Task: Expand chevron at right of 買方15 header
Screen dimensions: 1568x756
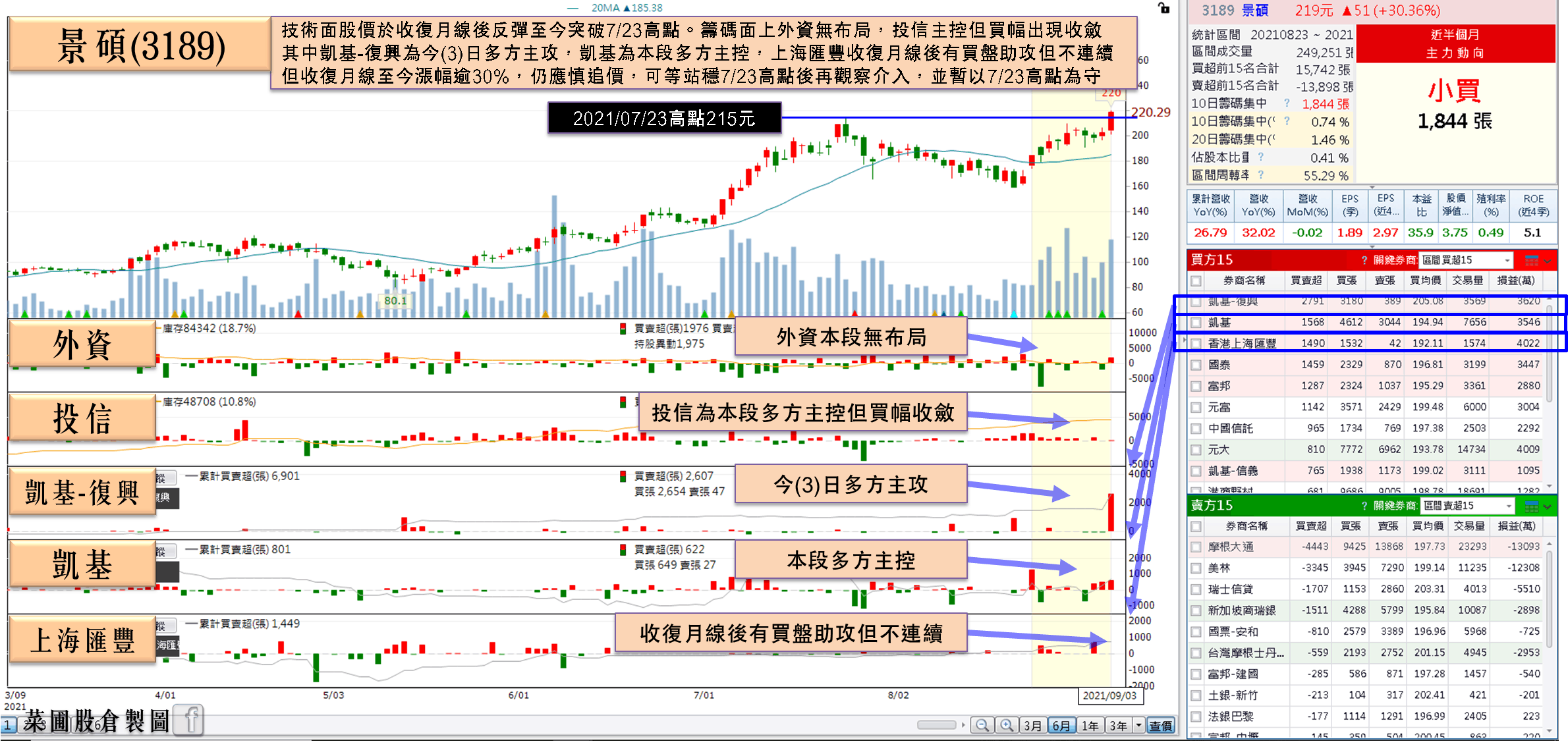Action: pyautogui.click(x=1548, y=261)
